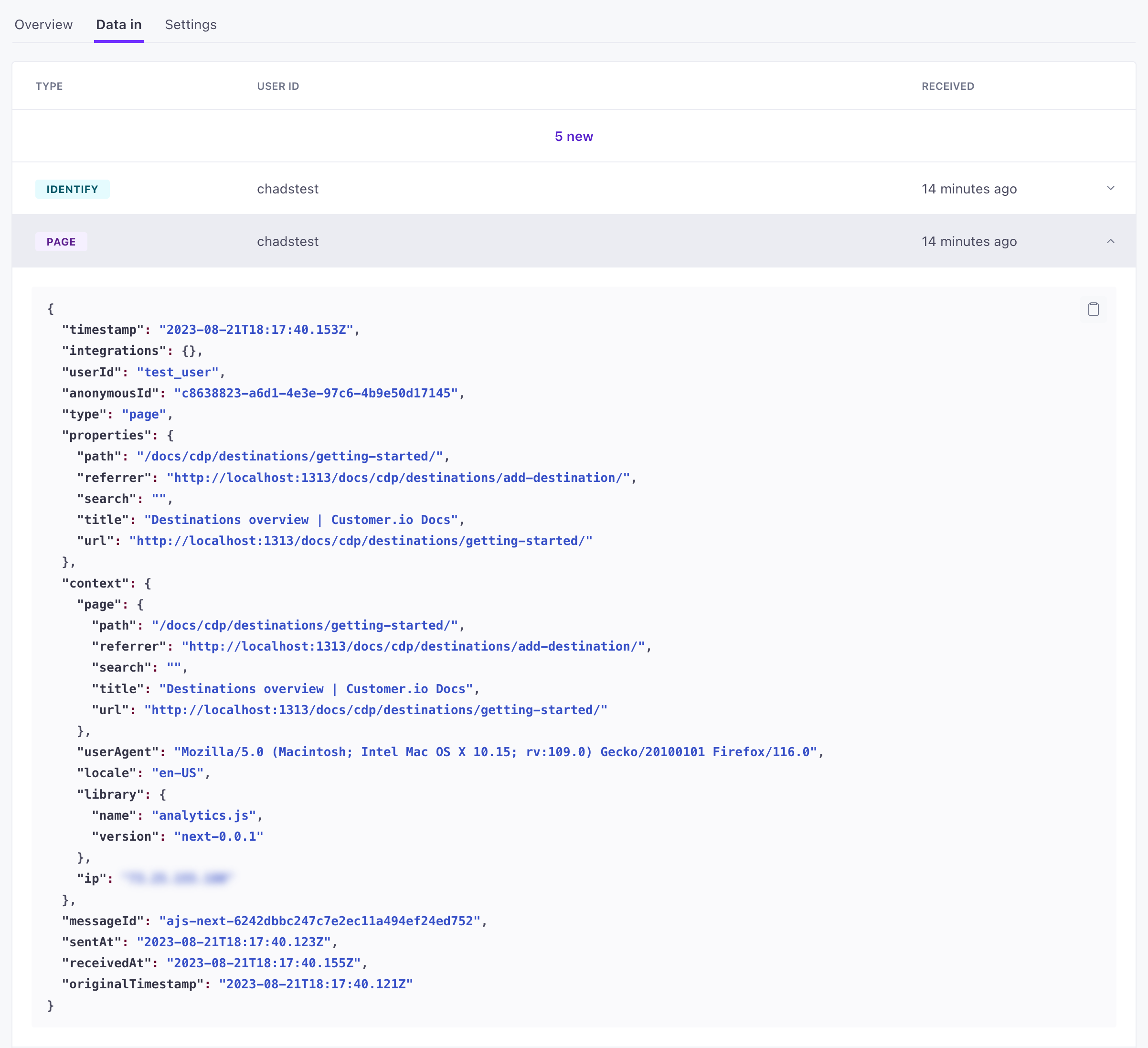The height and width of the screenshot is (1048, 1148).
Task: Click the RECEIVED column header
Action: [x=947, y=86]
